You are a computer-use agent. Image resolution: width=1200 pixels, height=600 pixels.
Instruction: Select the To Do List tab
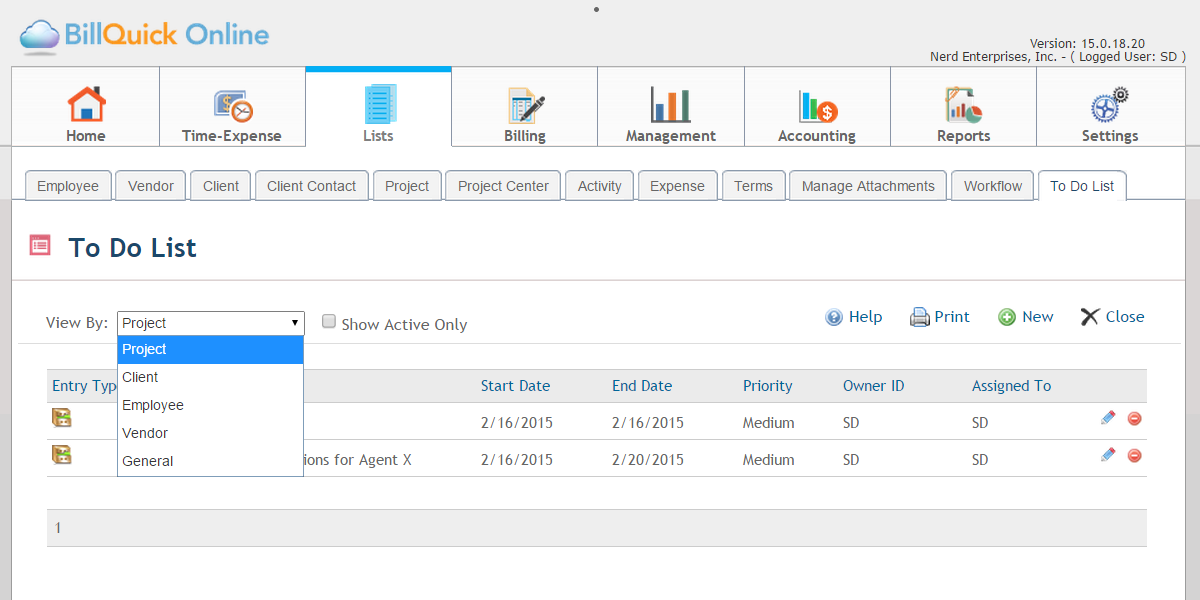(1082, 186)
